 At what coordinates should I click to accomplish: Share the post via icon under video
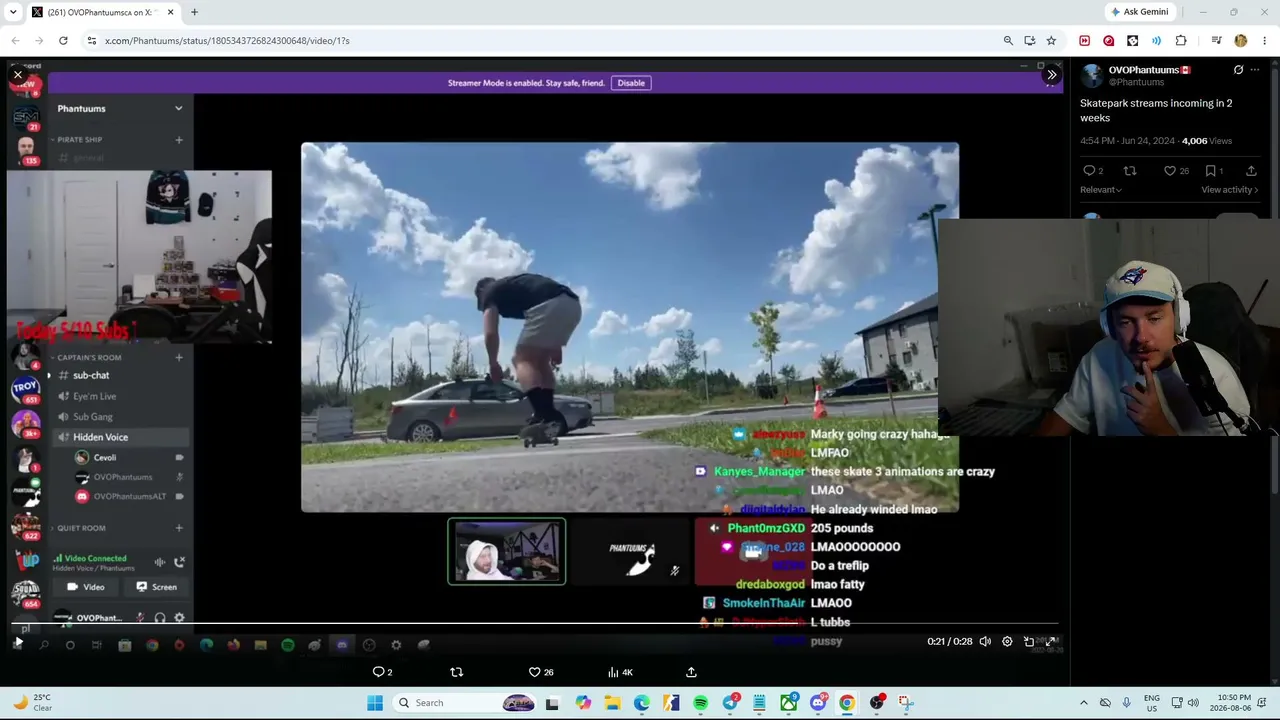click(691, 672)
